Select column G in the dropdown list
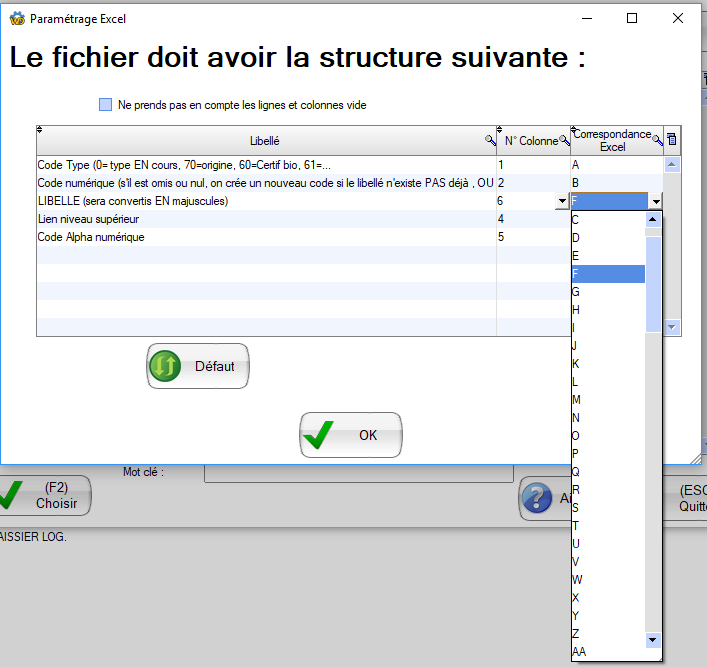The height and width of the screenshot is (667, 707). (x=576, y=291)
